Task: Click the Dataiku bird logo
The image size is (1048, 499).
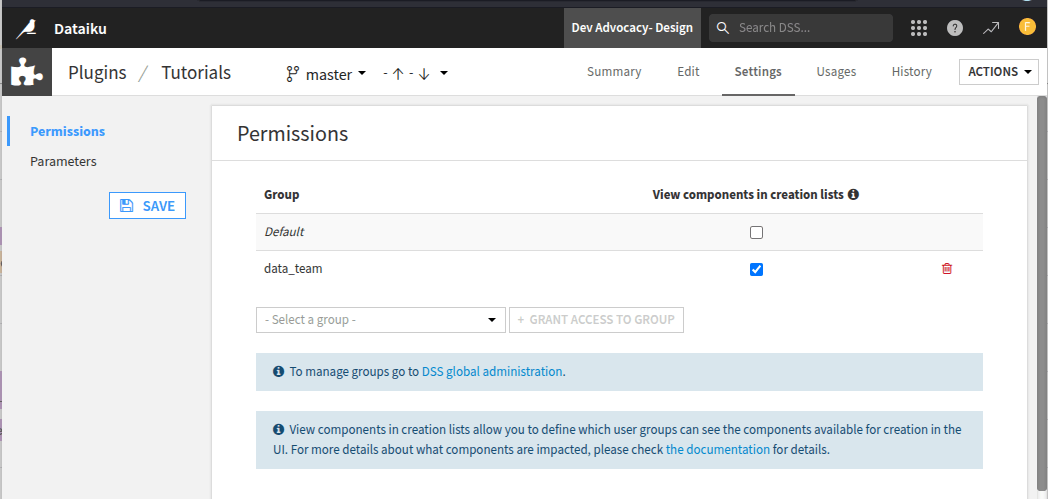Action: [27, 29]
